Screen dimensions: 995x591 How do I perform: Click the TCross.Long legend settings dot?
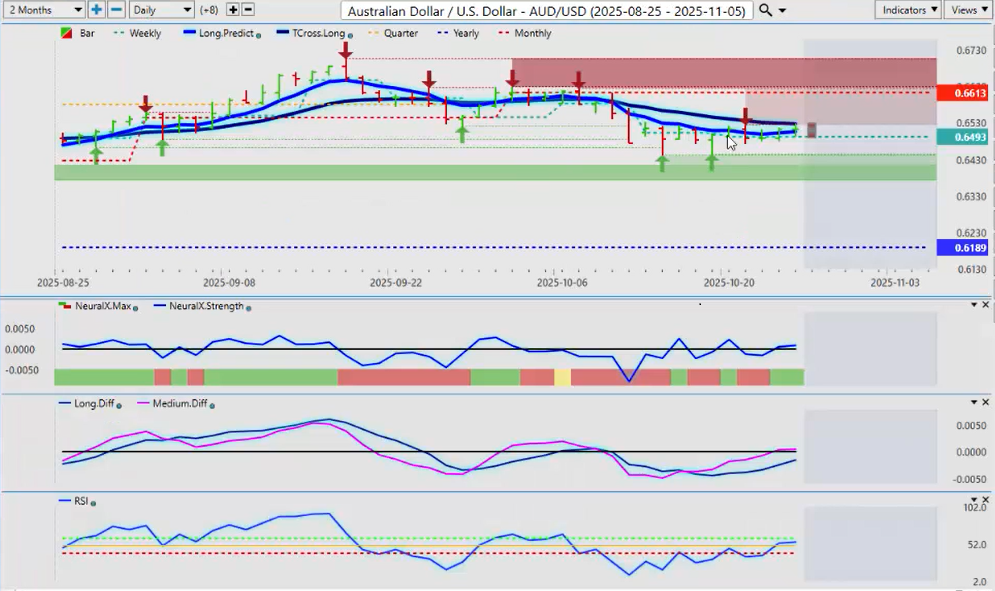click(349, 35)
